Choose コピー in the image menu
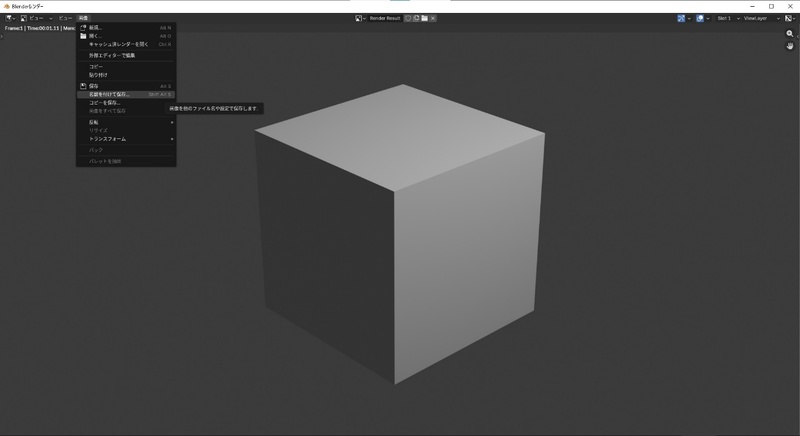Viewport: 800px width, 436px height. pos(126,67)
